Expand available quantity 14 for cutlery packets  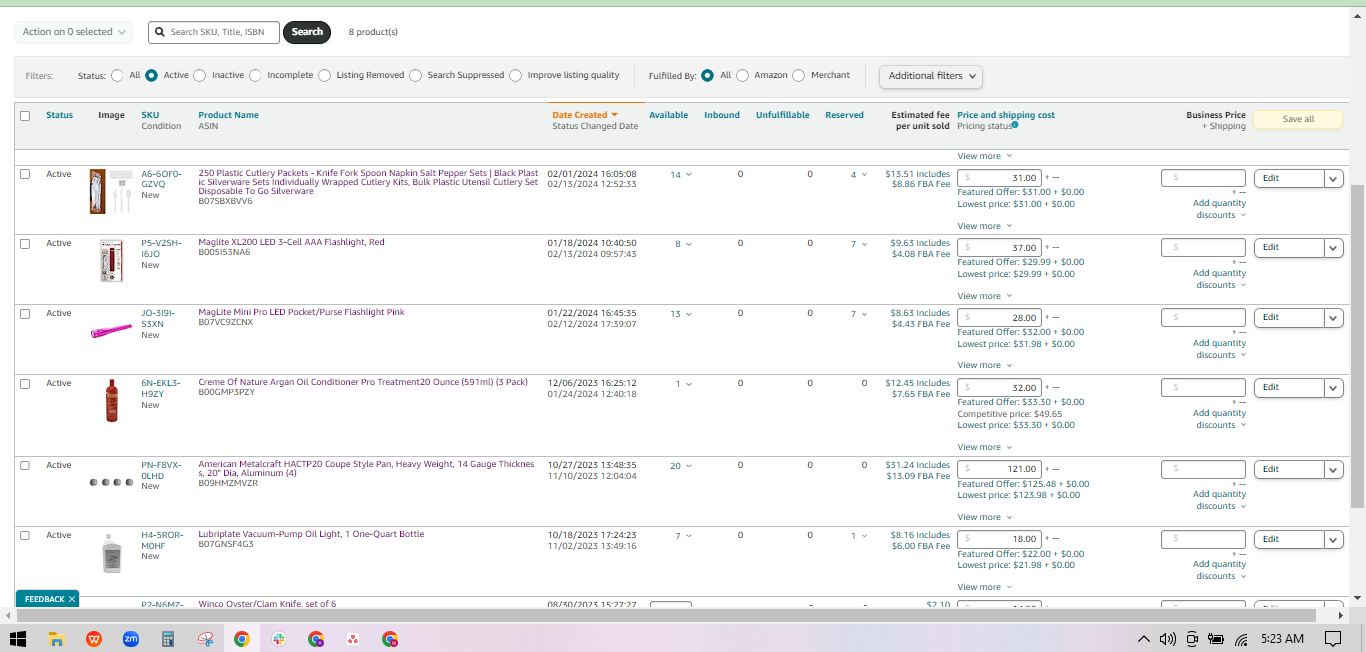(681, 175)
